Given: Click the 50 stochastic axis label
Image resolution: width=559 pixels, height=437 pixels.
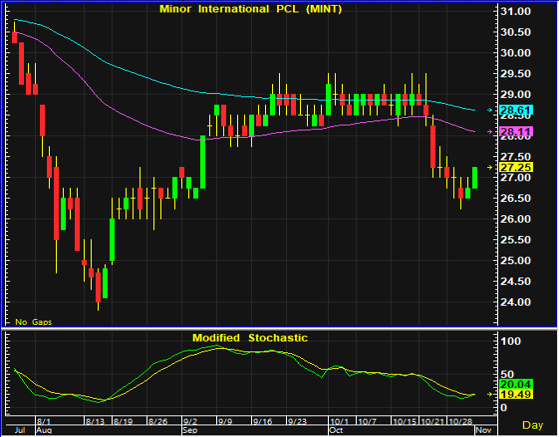Looking at the screenshot, I should point(507,374).
